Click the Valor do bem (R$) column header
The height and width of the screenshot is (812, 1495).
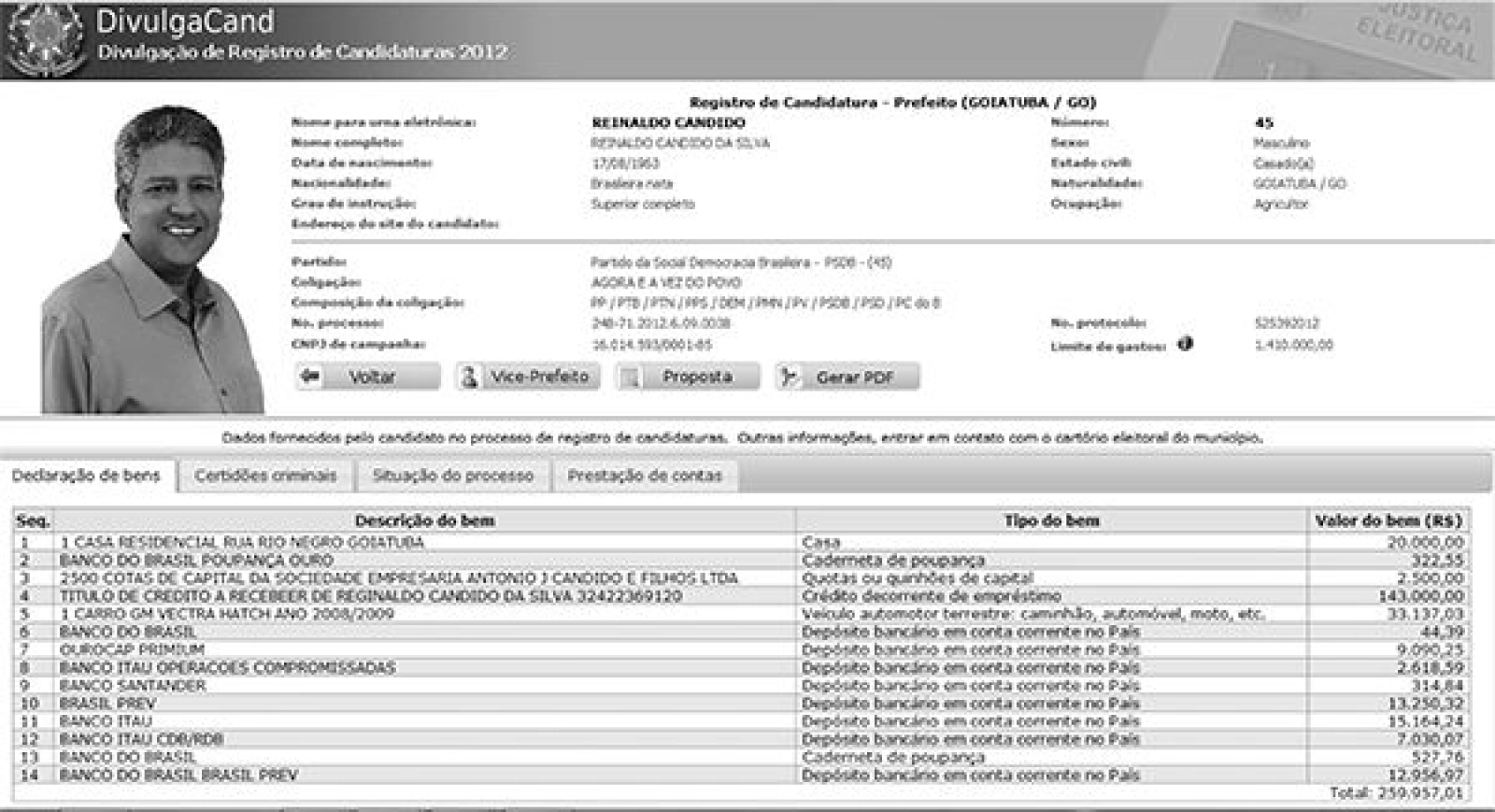[1388, 520]
